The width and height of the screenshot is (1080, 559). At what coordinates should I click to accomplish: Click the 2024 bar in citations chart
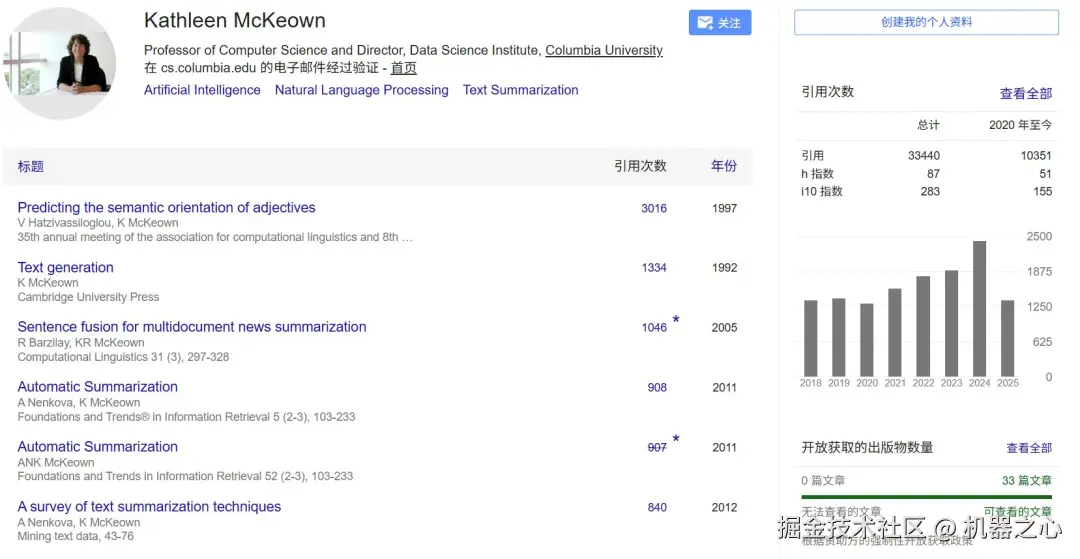(x=980, y=308)
